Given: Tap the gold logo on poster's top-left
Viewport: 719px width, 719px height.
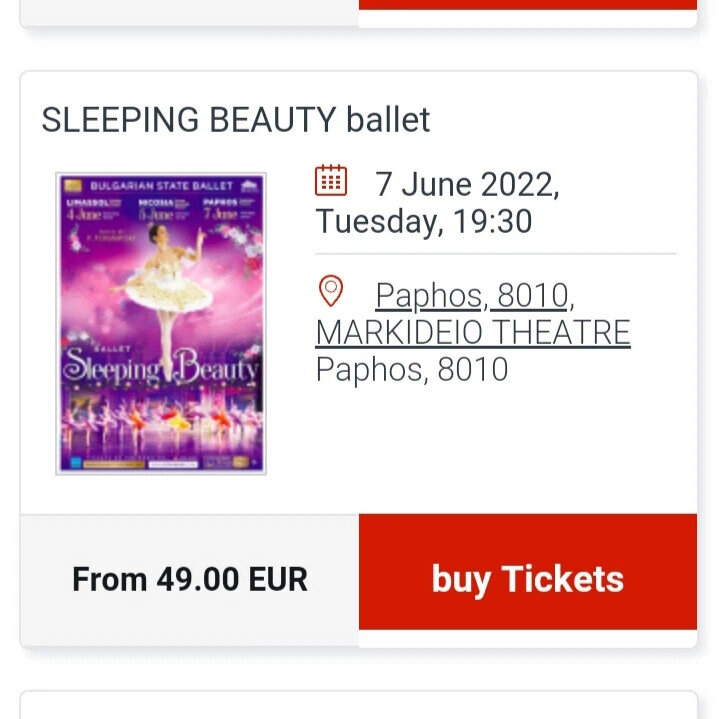Looking at the screenshot, I should click(73, 185).
